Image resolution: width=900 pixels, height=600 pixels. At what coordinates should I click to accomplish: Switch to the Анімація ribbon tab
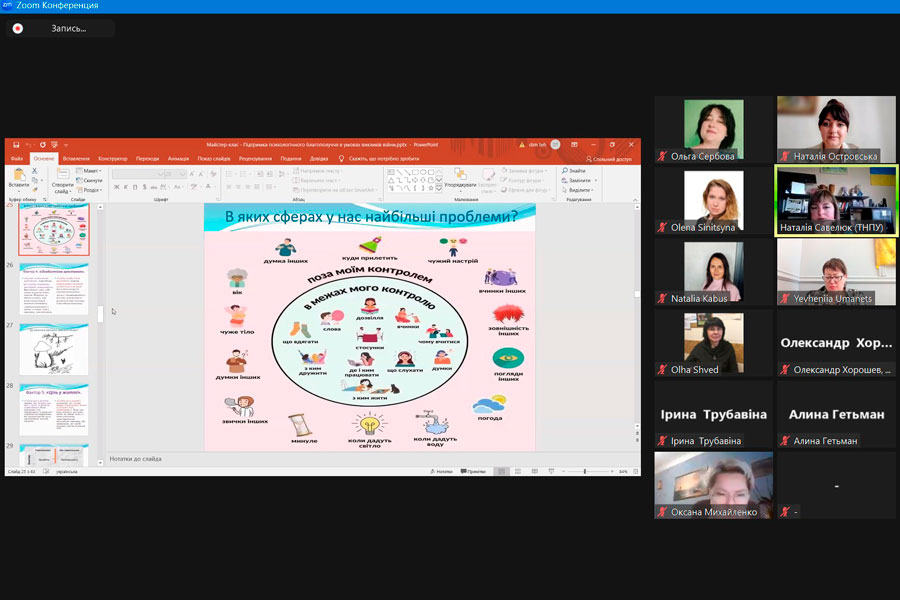coord(178,158)
